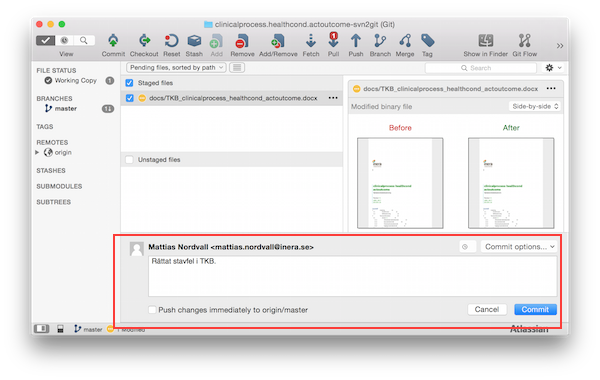Viewport: 600px width, 380px height.
Task: Fetch from remote using Fetch icon
Action: click(311, 41)
